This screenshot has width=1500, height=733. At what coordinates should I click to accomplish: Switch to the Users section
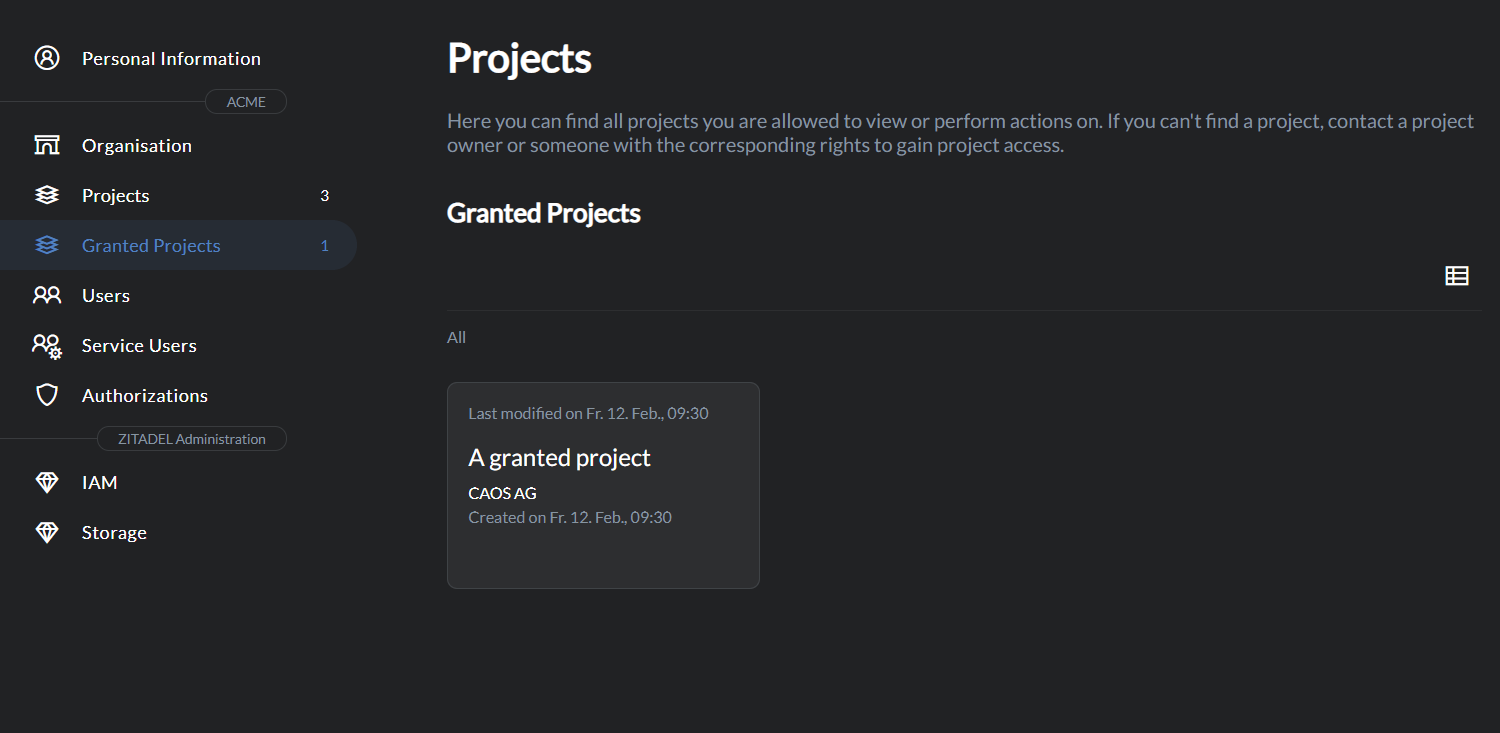pyautogui.click(x=105, y=295)
